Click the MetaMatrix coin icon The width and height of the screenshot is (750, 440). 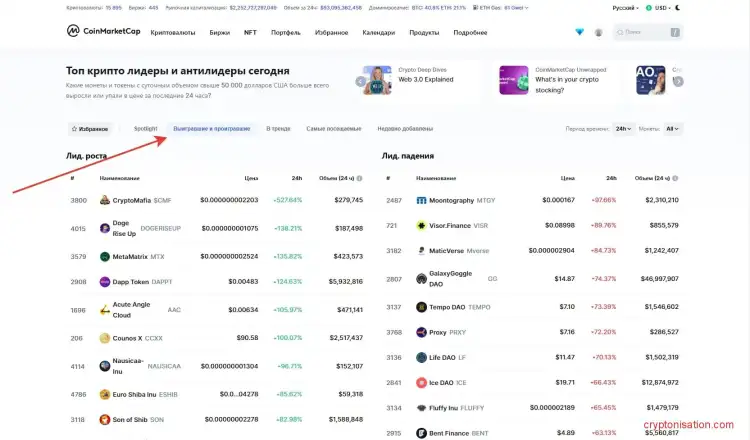point(105,256)
